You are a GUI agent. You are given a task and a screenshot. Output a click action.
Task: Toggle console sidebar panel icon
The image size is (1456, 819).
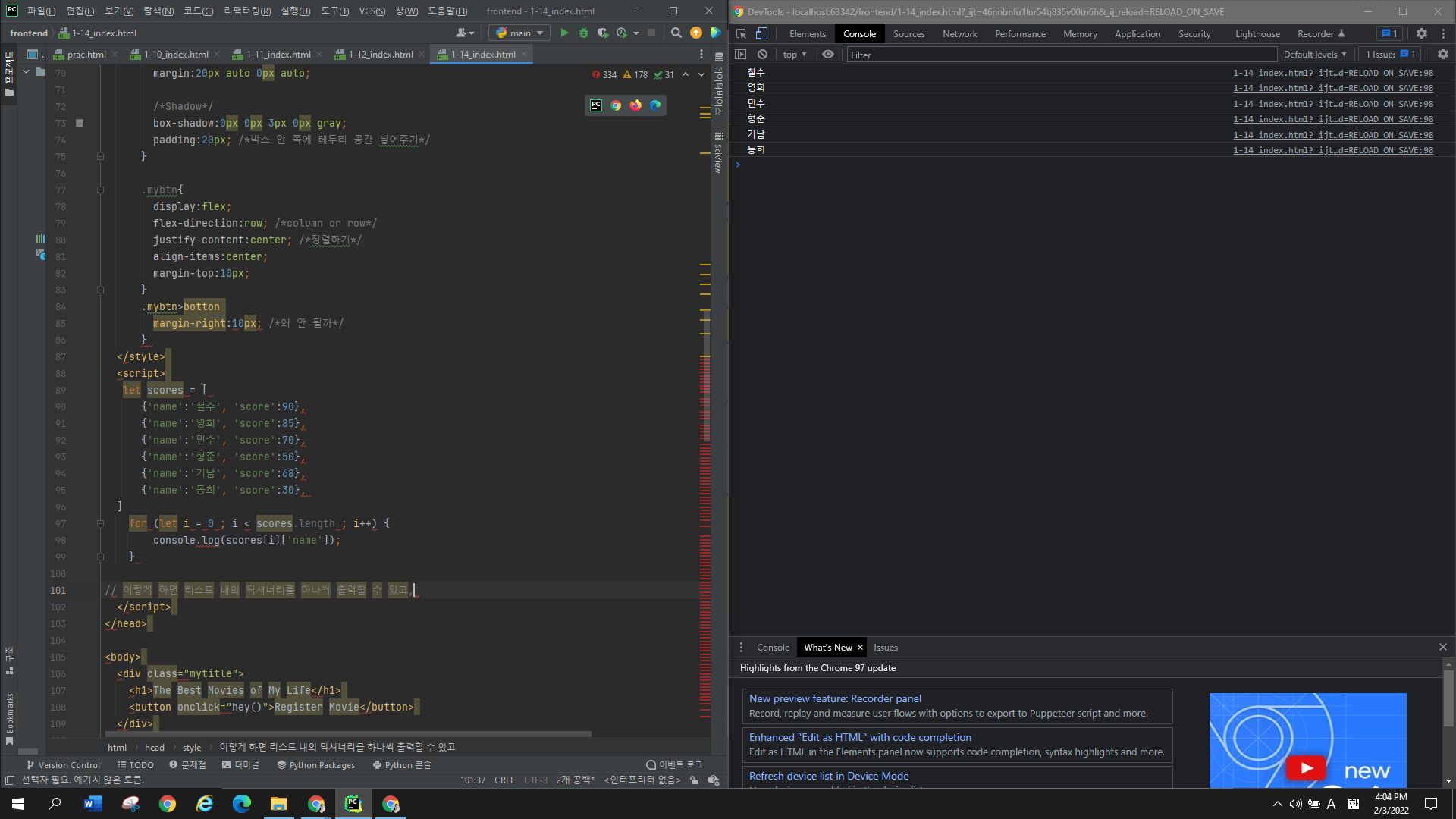pyautogui.click(x=741, y=55)
